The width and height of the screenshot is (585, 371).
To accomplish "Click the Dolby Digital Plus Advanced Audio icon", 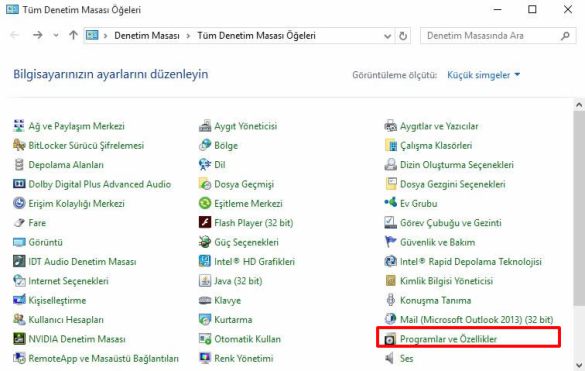I will [19, 184].
